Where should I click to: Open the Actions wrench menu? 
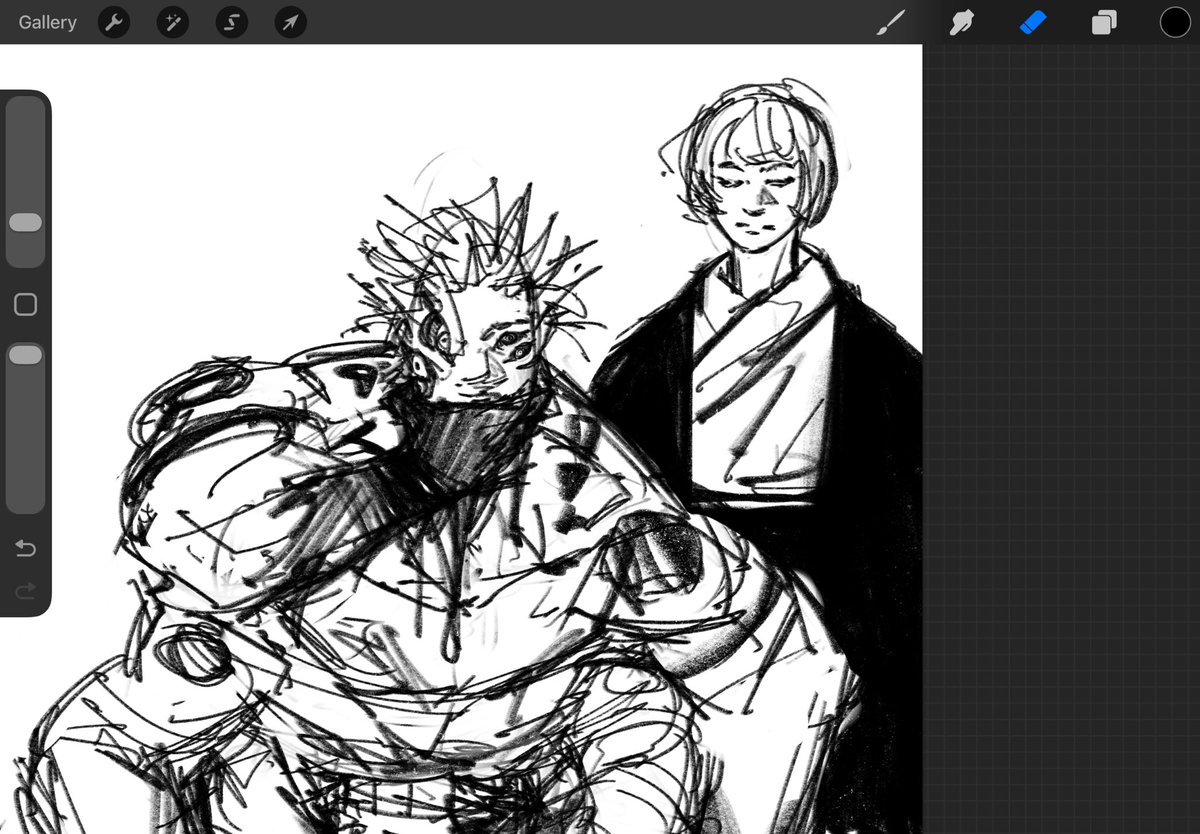coord(114,22)
